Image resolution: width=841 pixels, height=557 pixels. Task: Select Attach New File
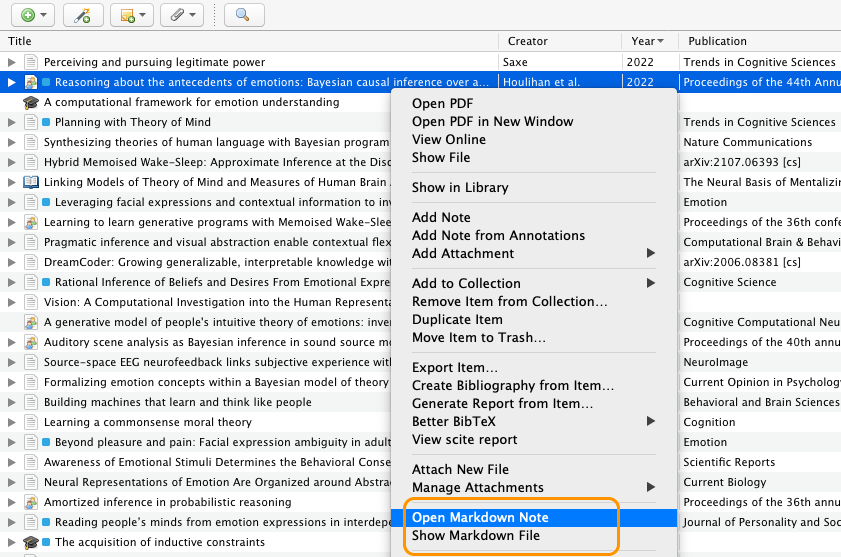click(534, 470)
